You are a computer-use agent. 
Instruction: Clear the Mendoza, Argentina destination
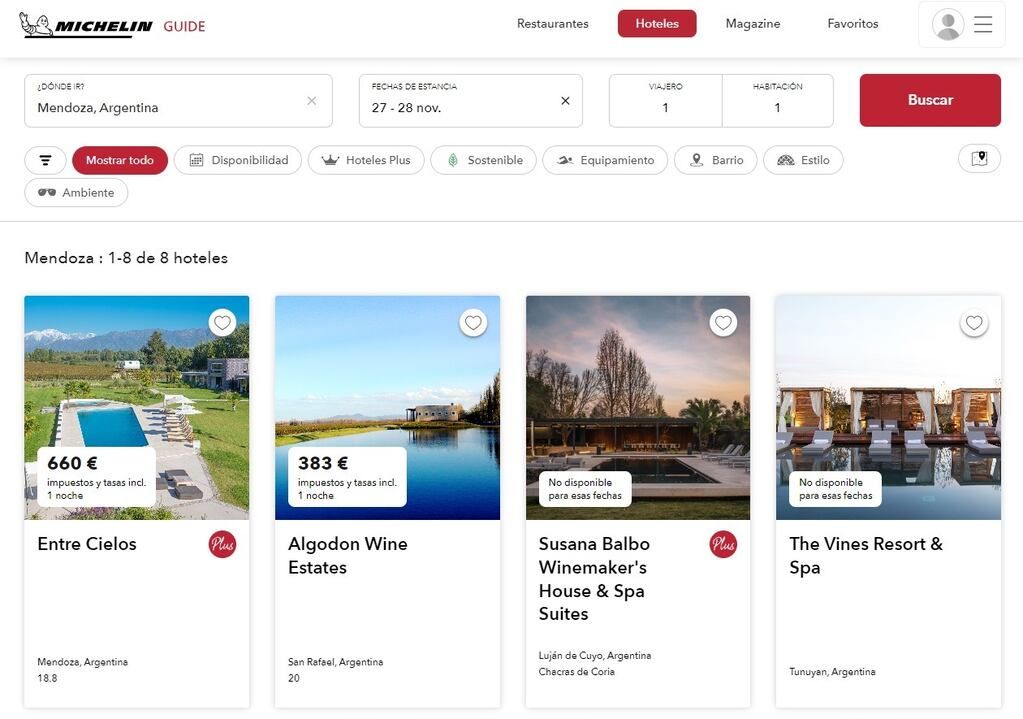coord(312,101)
